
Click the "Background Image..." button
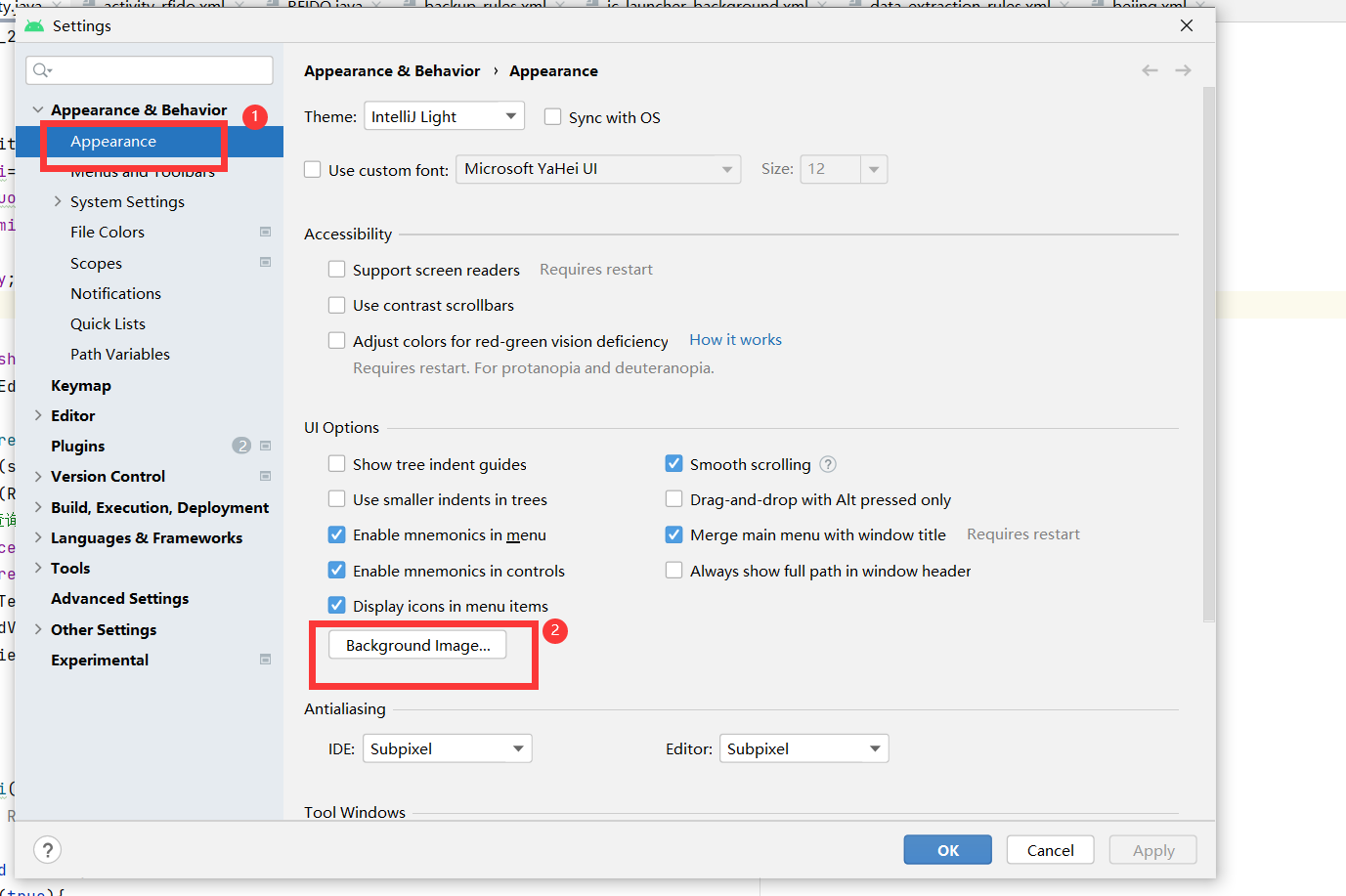417,645
